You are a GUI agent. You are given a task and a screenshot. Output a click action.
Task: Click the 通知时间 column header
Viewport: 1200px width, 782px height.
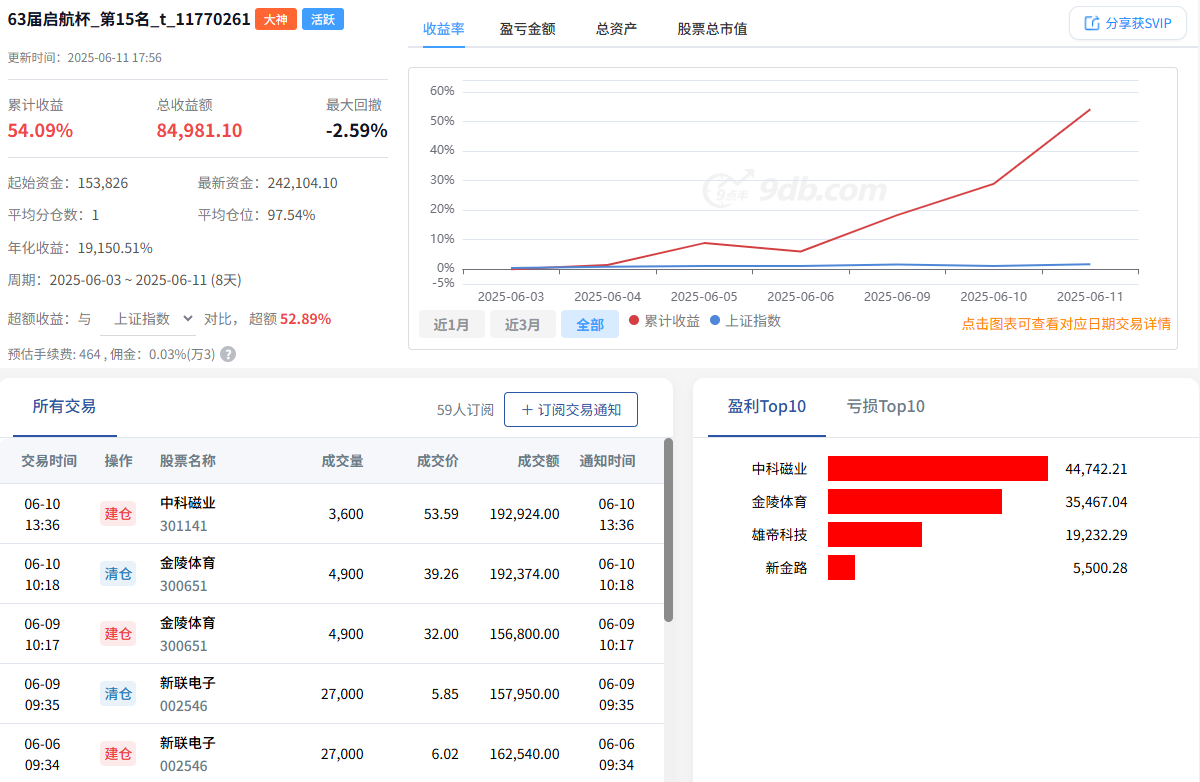607,461
